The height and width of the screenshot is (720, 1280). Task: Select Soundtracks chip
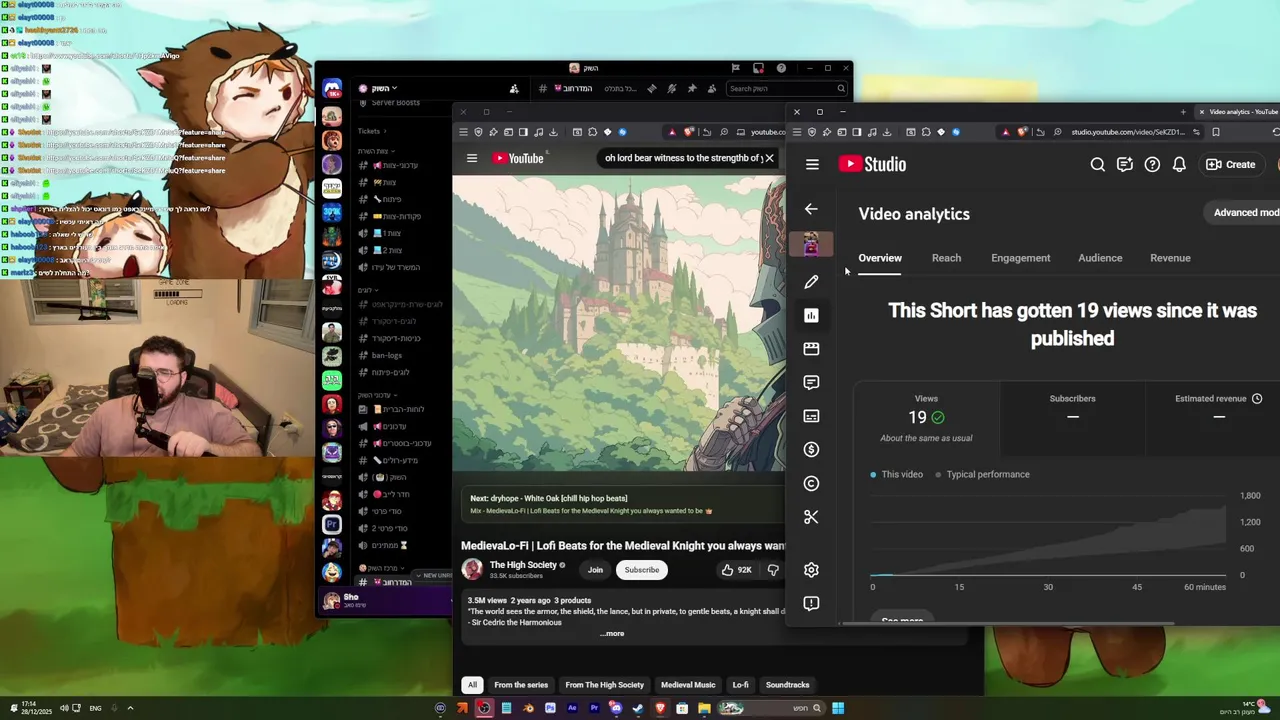point(787,685)
